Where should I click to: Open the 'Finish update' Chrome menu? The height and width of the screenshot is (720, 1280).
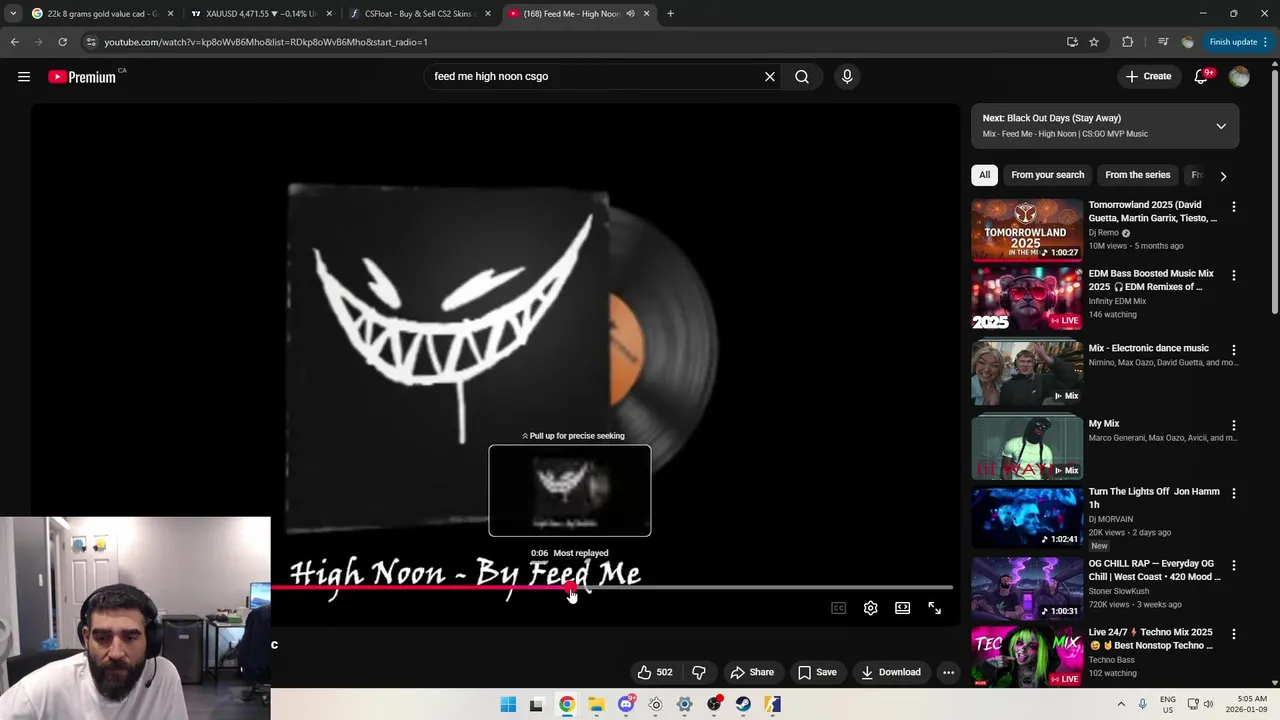click(1238, 42)
